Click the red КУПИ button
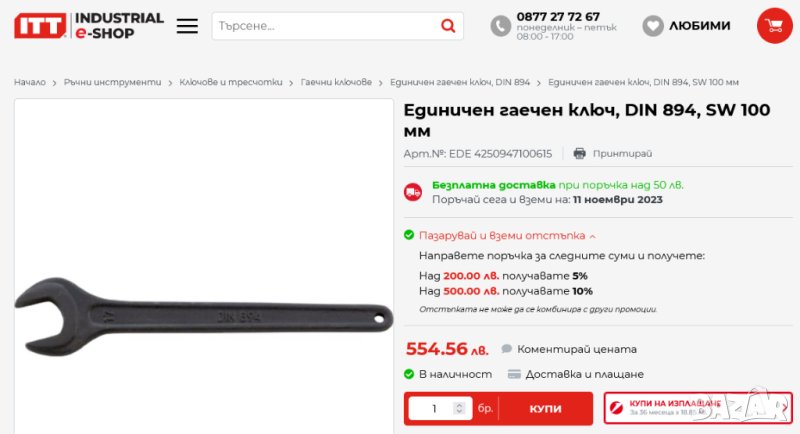This screenshot has height=434, width=800. point(545,409)
